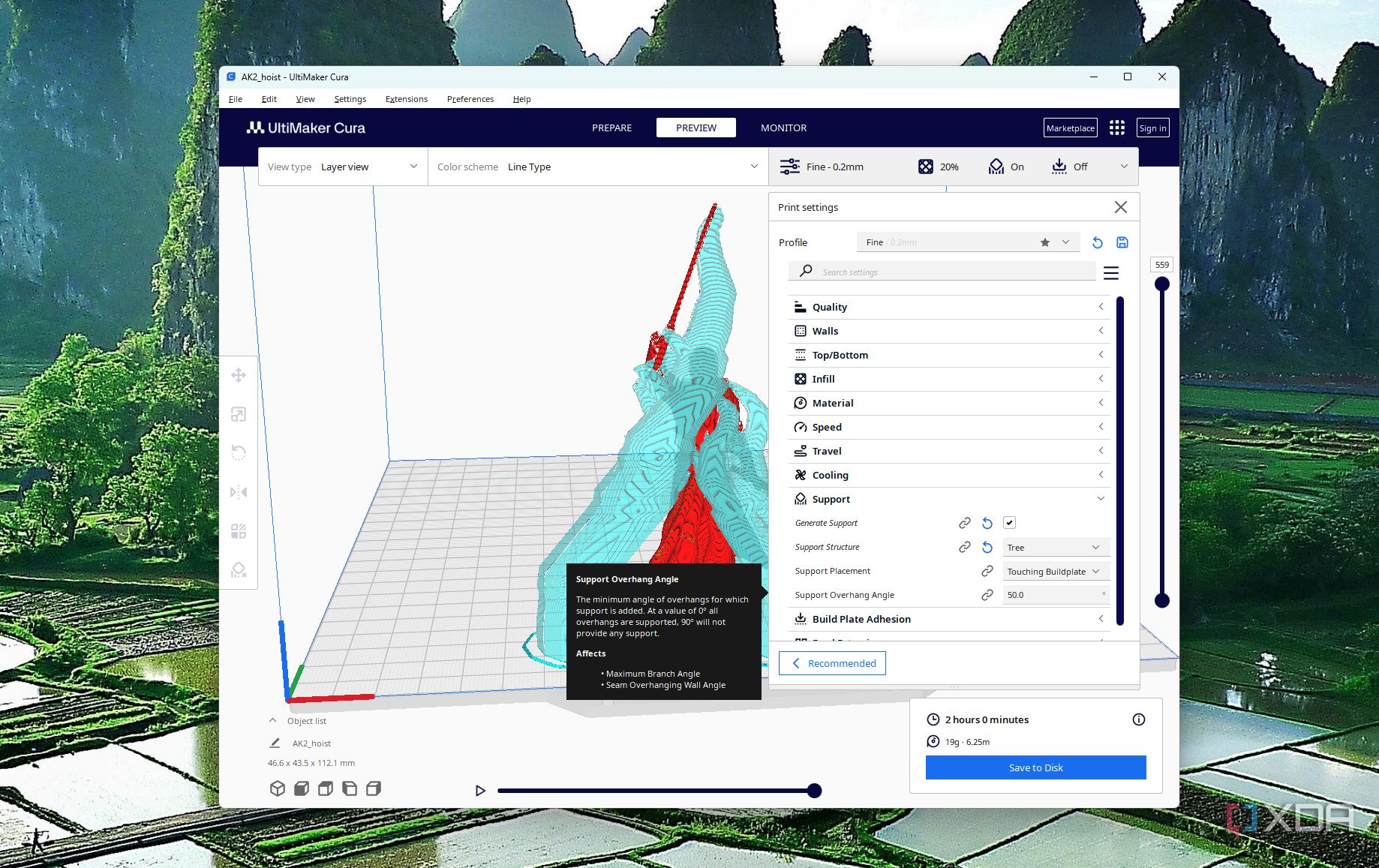Open the Preferences menu

(x=470, y=99)
